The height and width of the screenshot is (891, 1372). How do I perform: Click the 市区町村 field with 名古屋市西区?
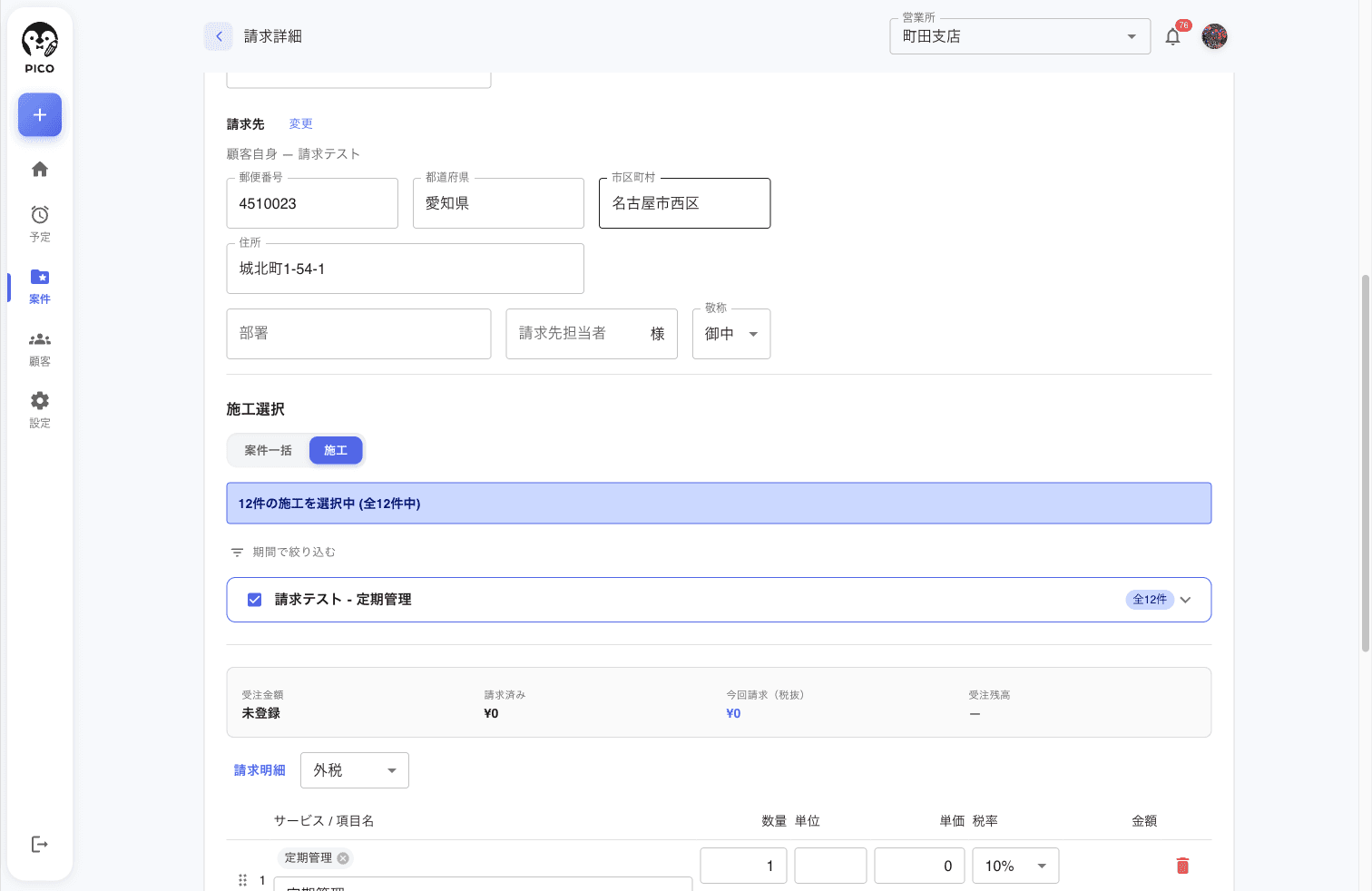pos(685,203)
